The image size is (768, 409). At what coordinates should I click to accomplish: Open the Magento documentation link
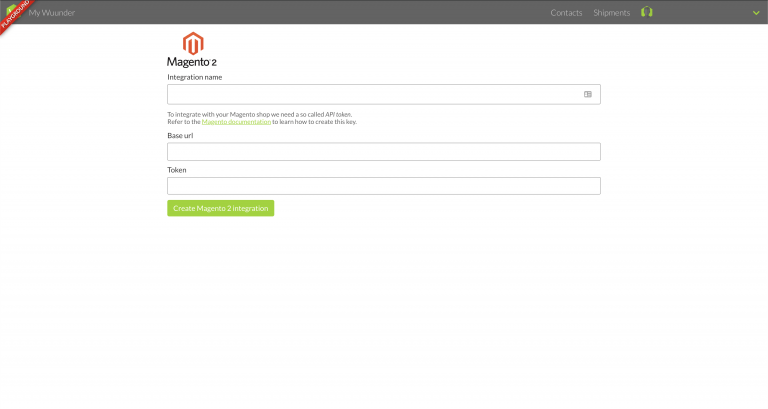coord(236,122)
